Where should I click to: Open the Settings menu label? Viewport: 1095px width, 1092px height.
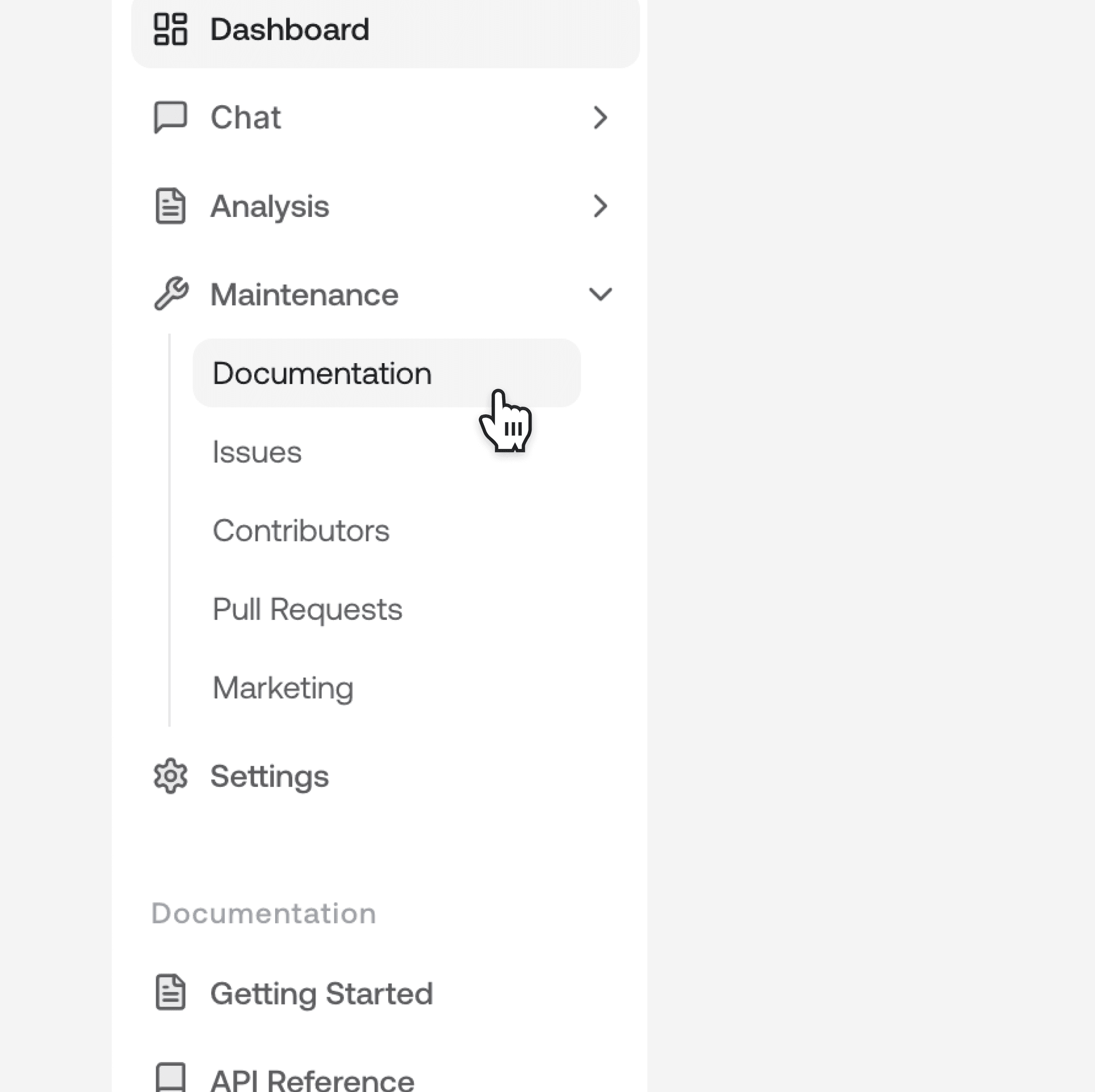269,776
